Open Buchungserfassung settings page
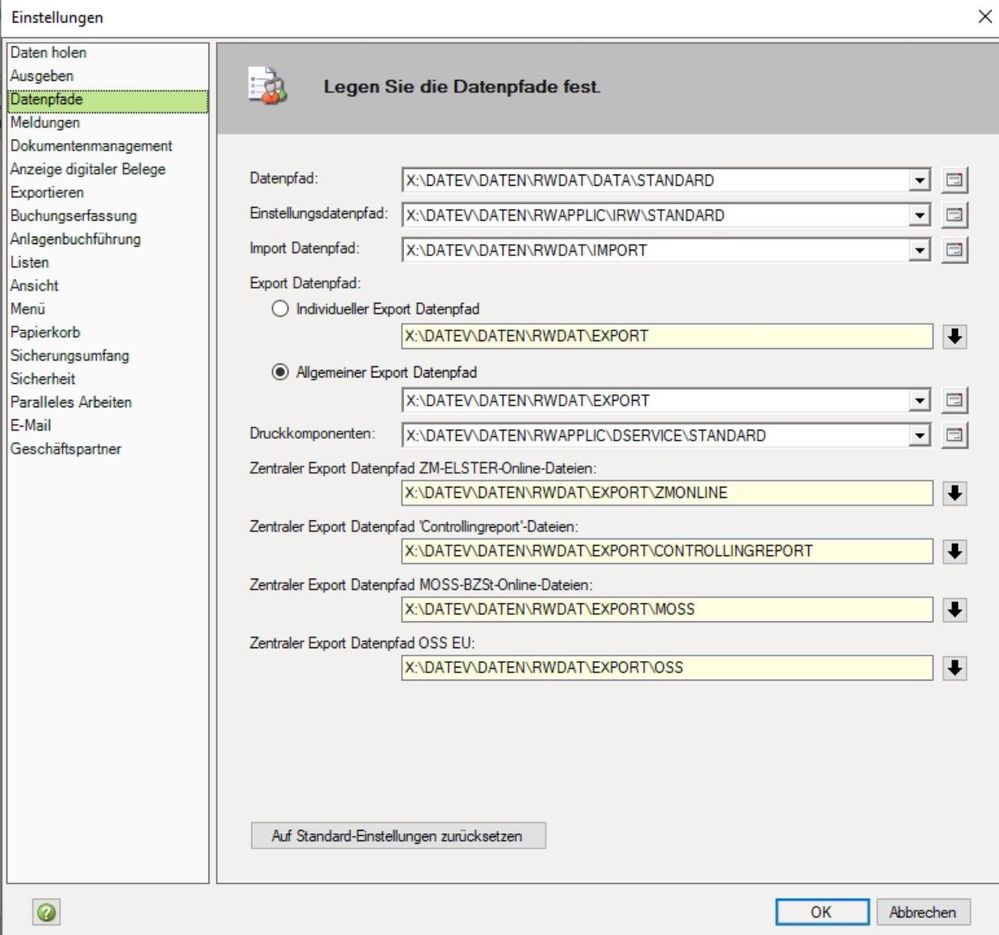This screenshot has height=935, width=999. tap(108, 217)
